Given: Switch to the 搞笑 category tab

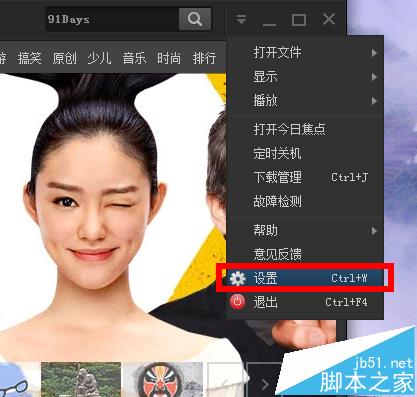Looking at the screenshot, I should point(30,58).
